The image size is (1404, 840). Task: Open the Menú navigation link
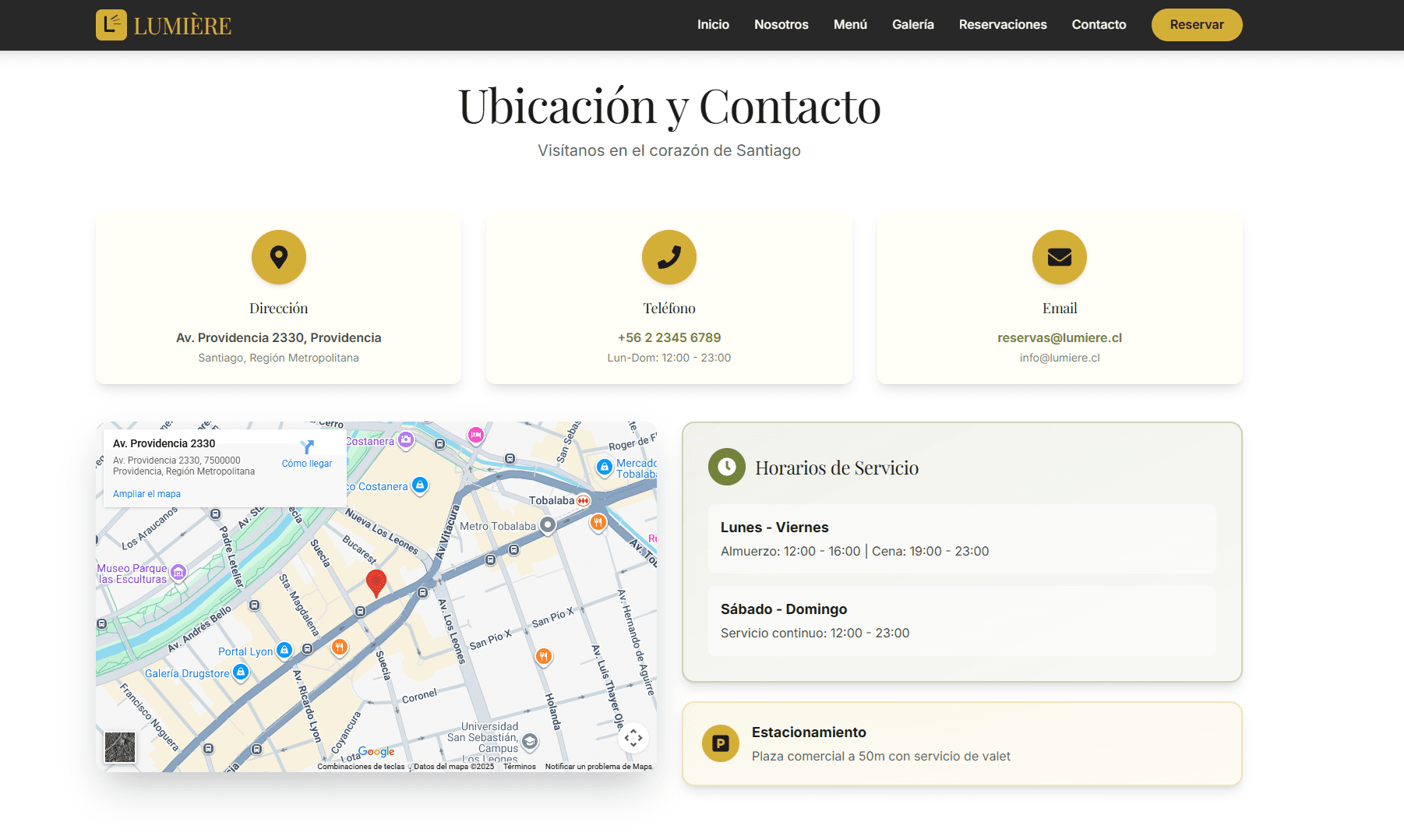tap(850, 25)
